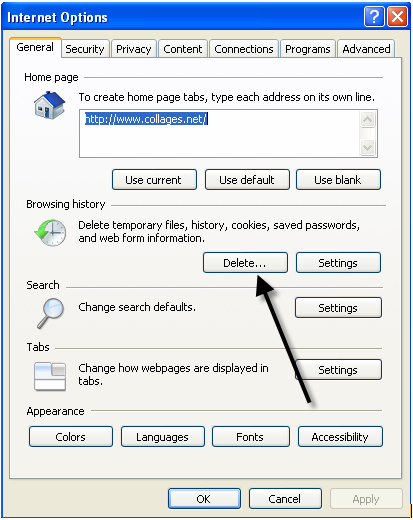
Task: Click the Search magnifying glass icon
Action: 51,313
